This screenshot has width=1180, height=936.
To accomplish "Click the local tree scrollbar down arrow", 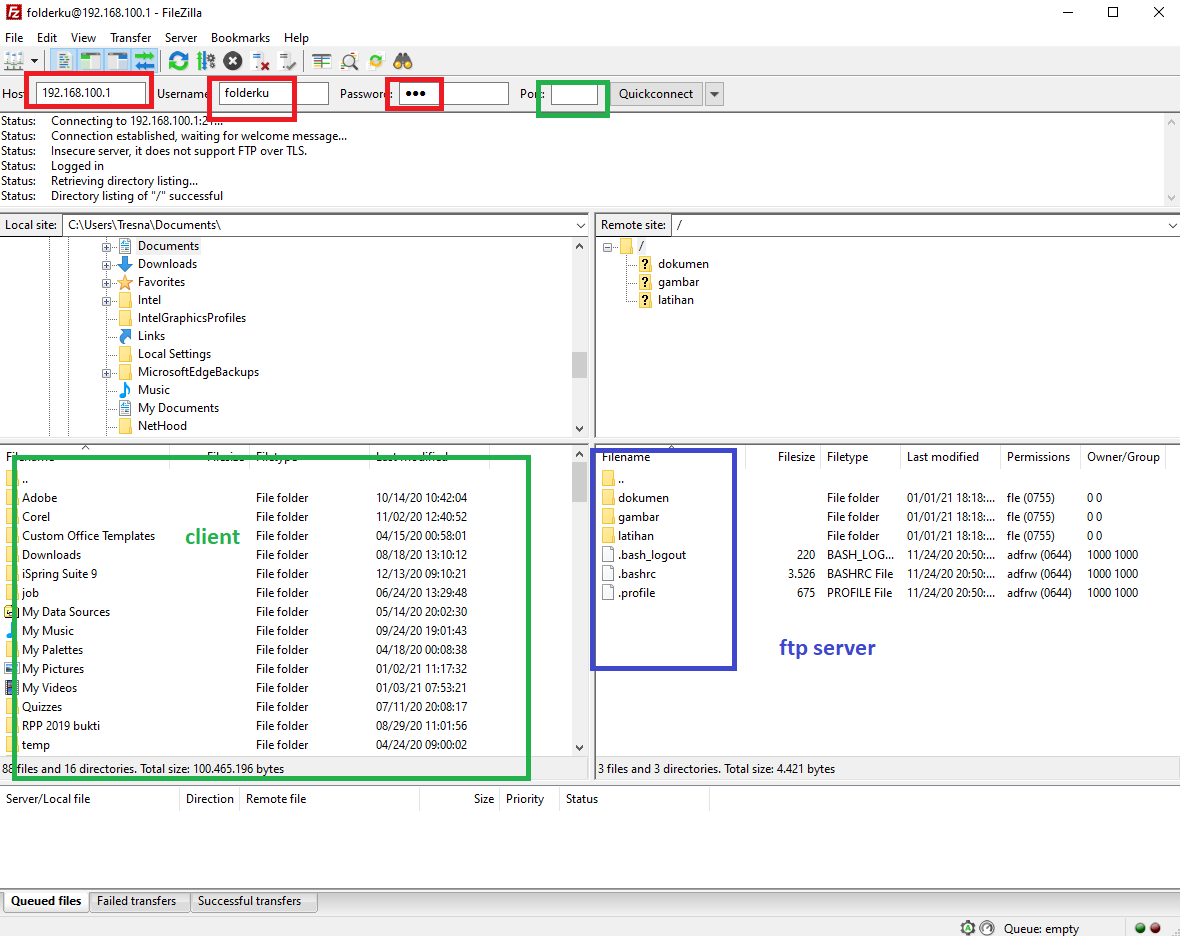I will click(579, 429).
